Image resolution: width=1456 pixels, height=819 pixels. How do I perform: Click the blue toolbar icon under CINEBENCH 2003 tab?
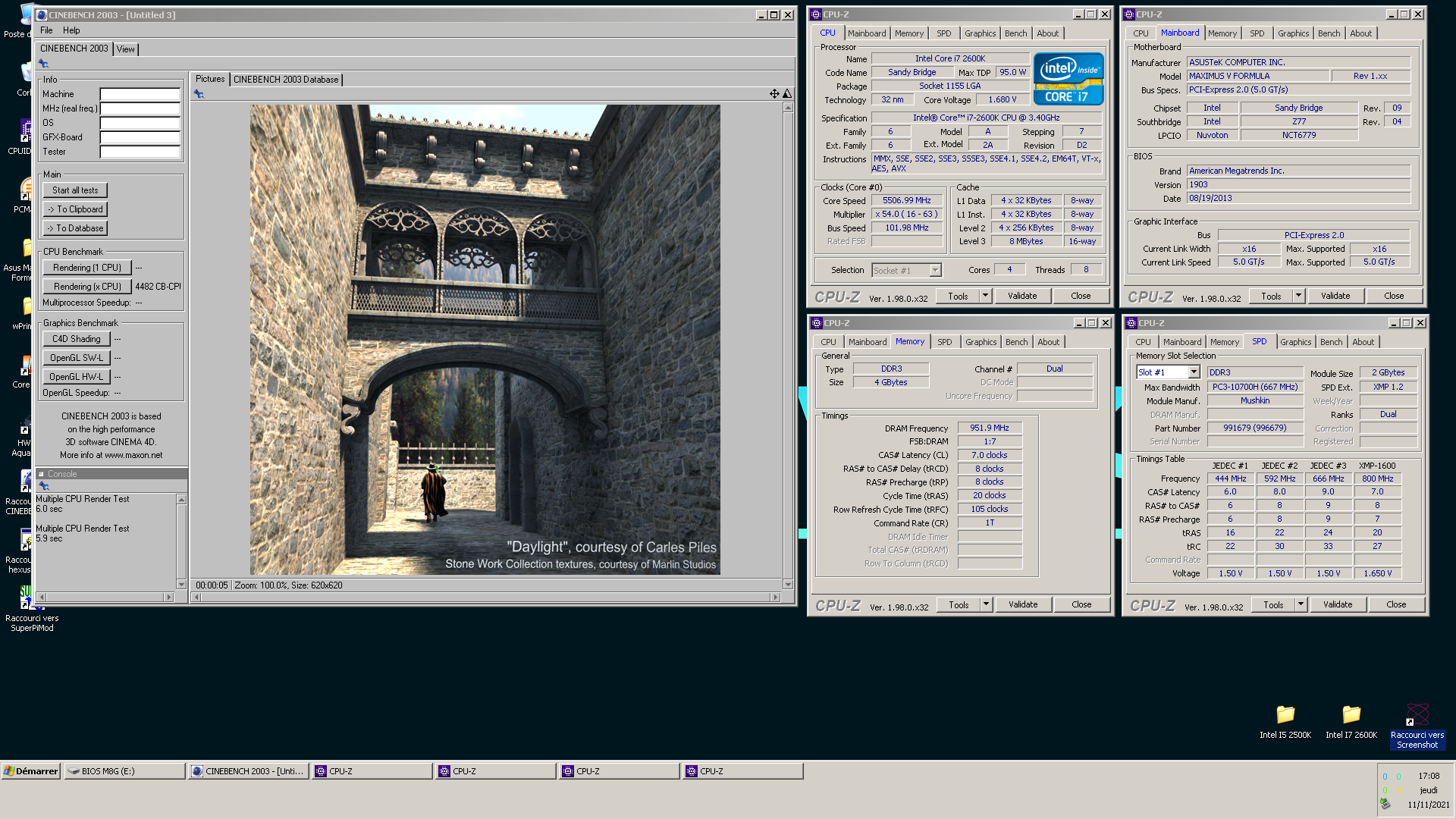pos(43,64)
